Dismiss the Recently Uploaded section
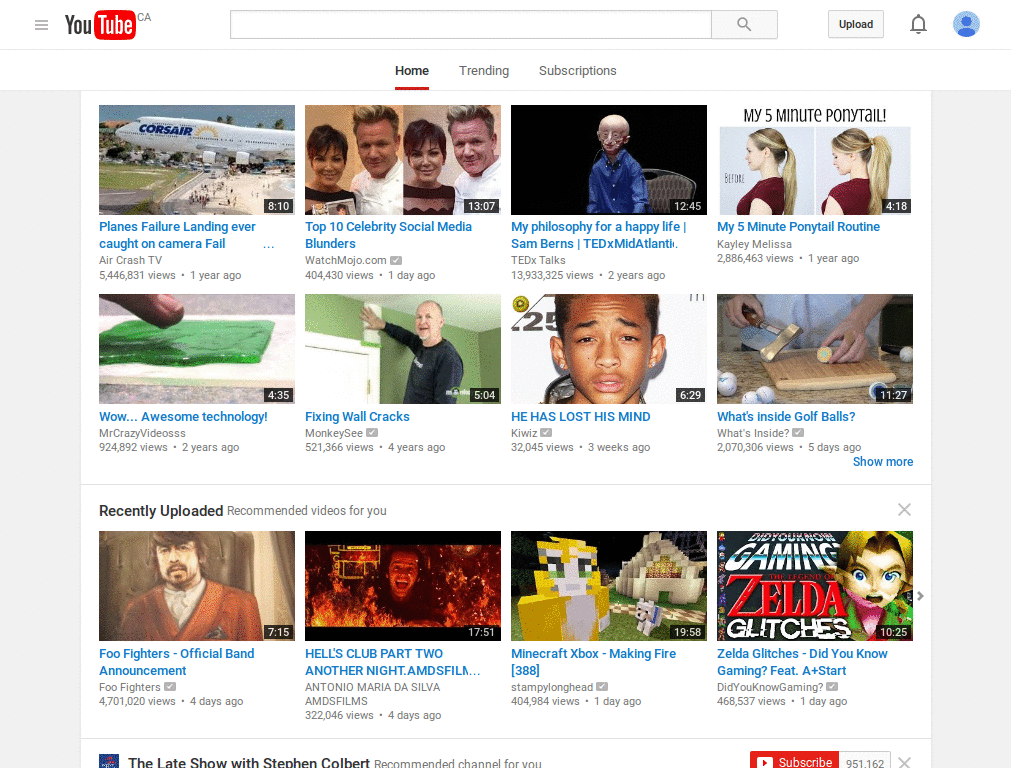The width and height of the screenshot is (1024, 768). pos(904,509)
